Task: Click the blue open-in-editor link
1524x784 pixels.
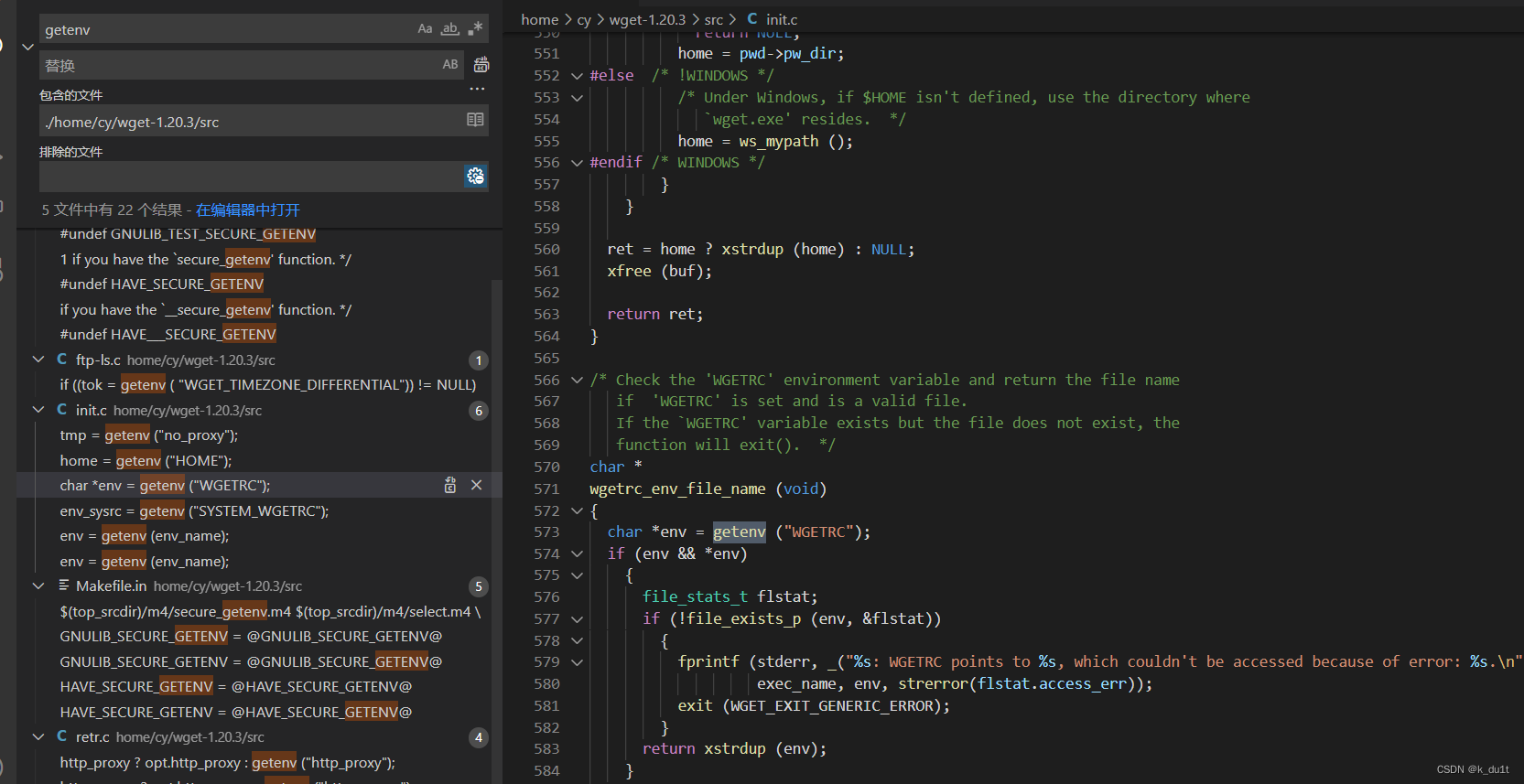Action: click(x=247, y=210)
